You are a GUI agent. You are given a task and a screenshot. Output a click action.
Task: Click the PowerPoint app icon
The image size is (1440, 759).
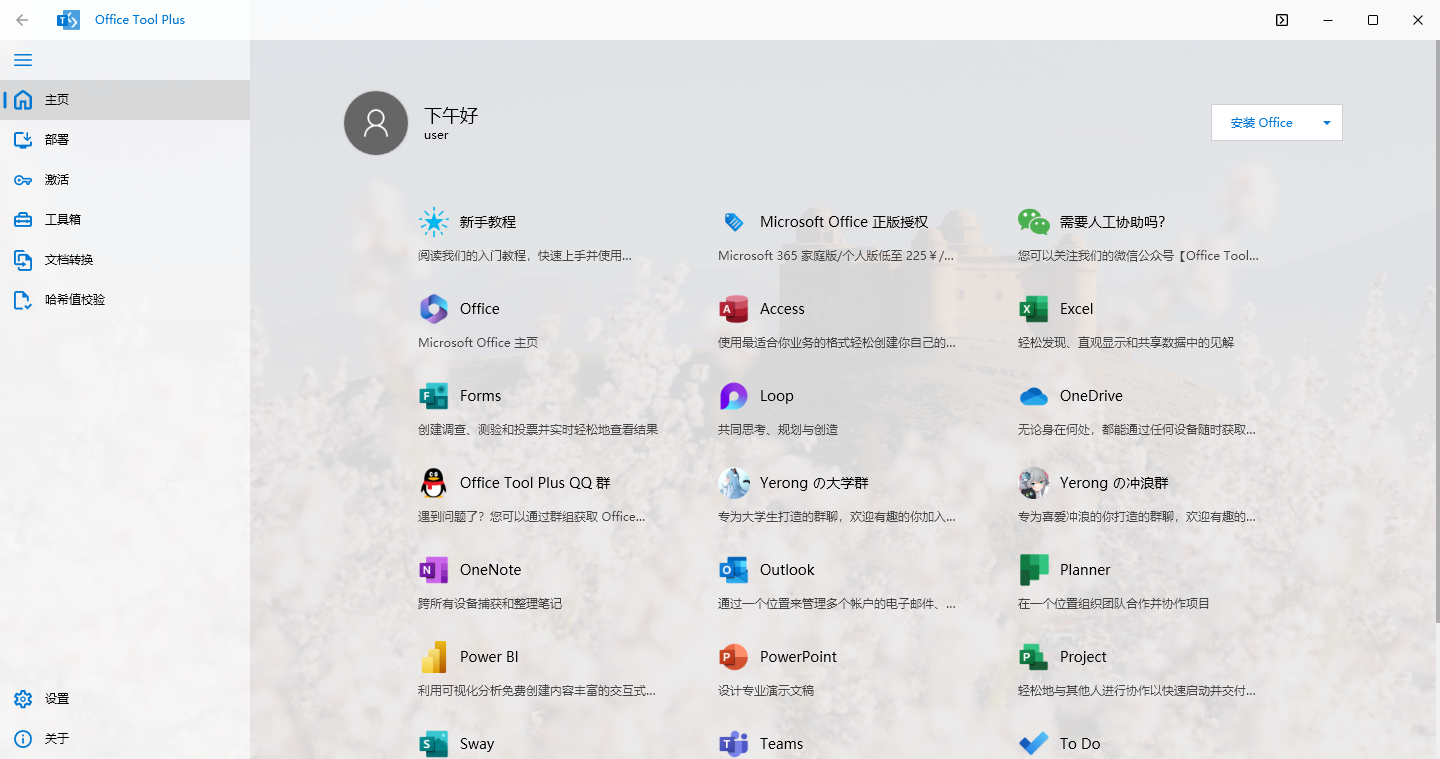[733, 657]
